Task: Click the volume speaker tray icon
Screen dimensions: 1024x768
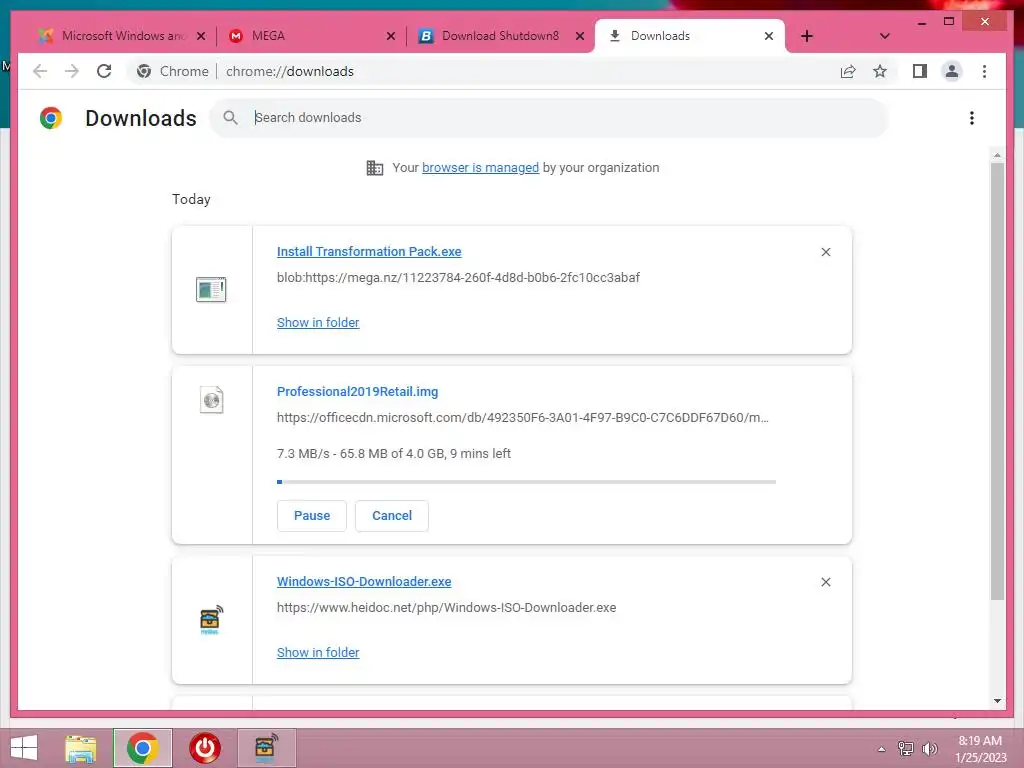Action: pyautogui.click(x=929, y=749)
